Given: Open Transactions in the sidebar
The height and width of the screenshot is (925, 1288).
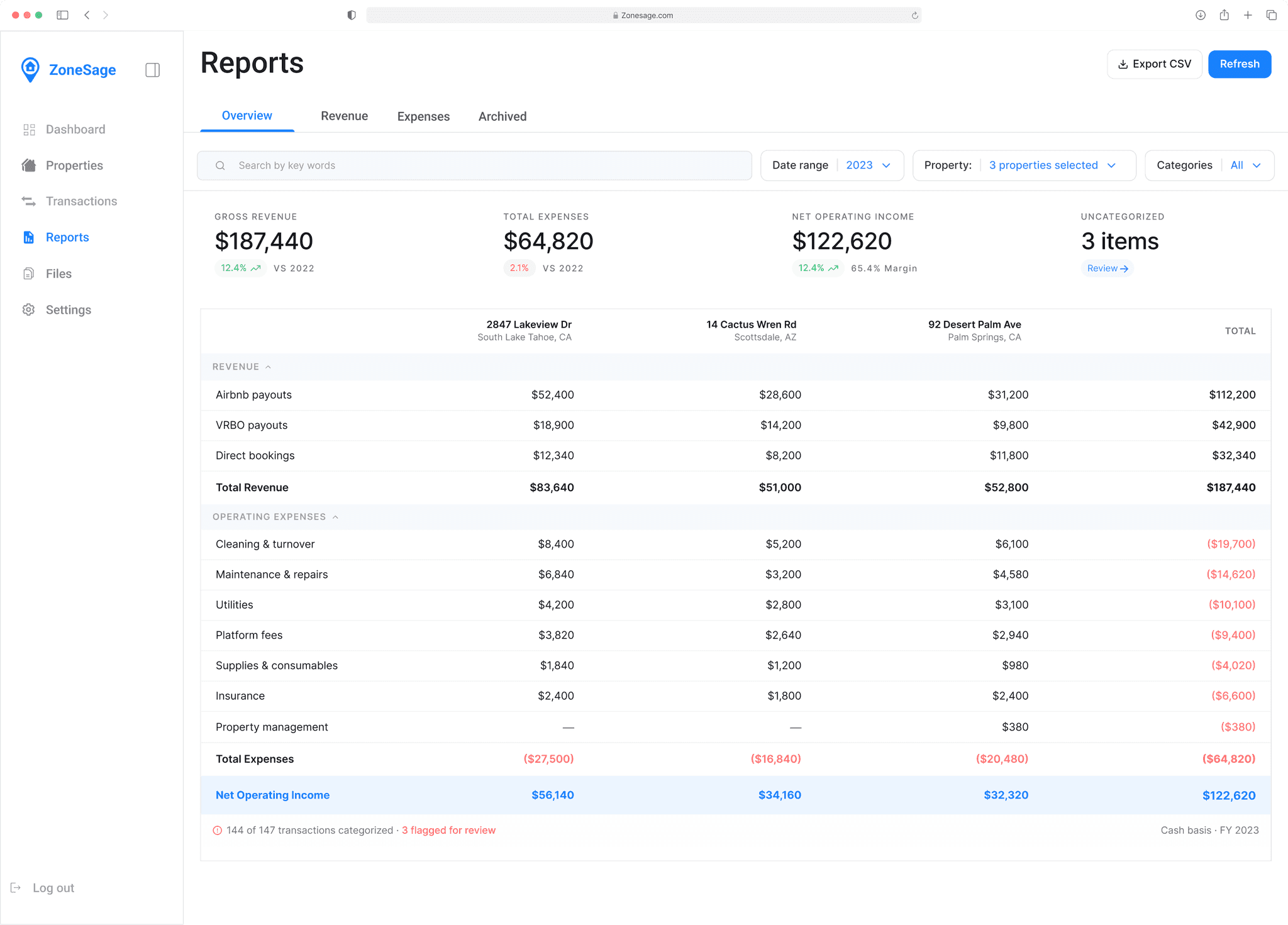Looking at the screenshot, I should pos(69,201).
